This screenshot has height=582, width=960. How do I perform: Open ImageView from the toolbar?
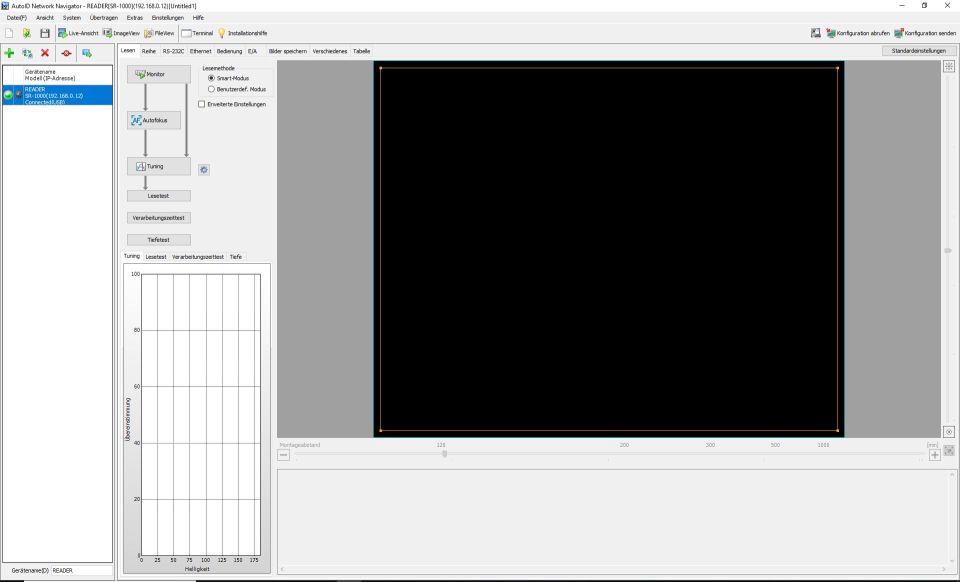[x=121, y=33]
